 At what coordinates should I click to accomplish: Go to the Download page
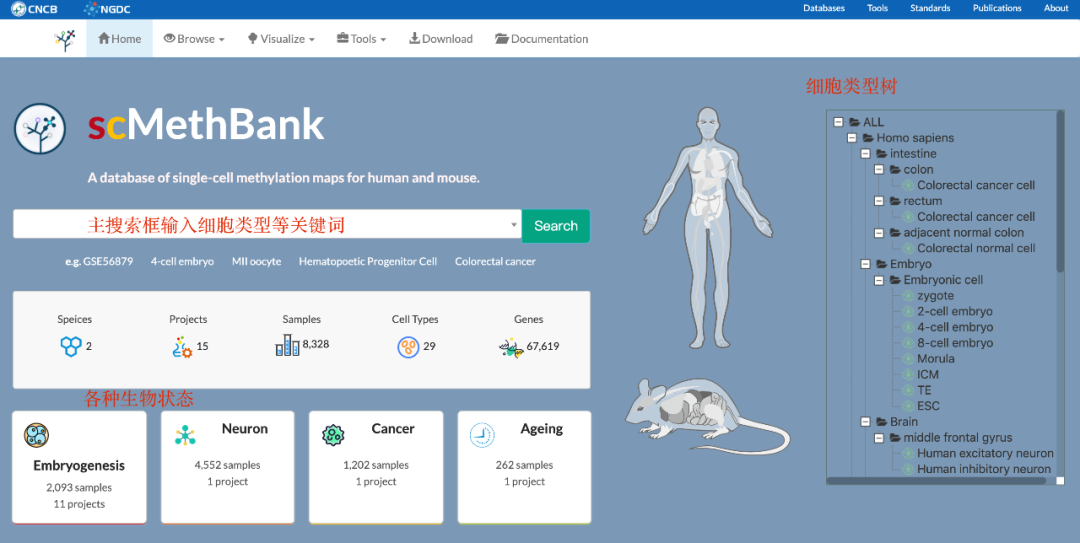point(441,39)
